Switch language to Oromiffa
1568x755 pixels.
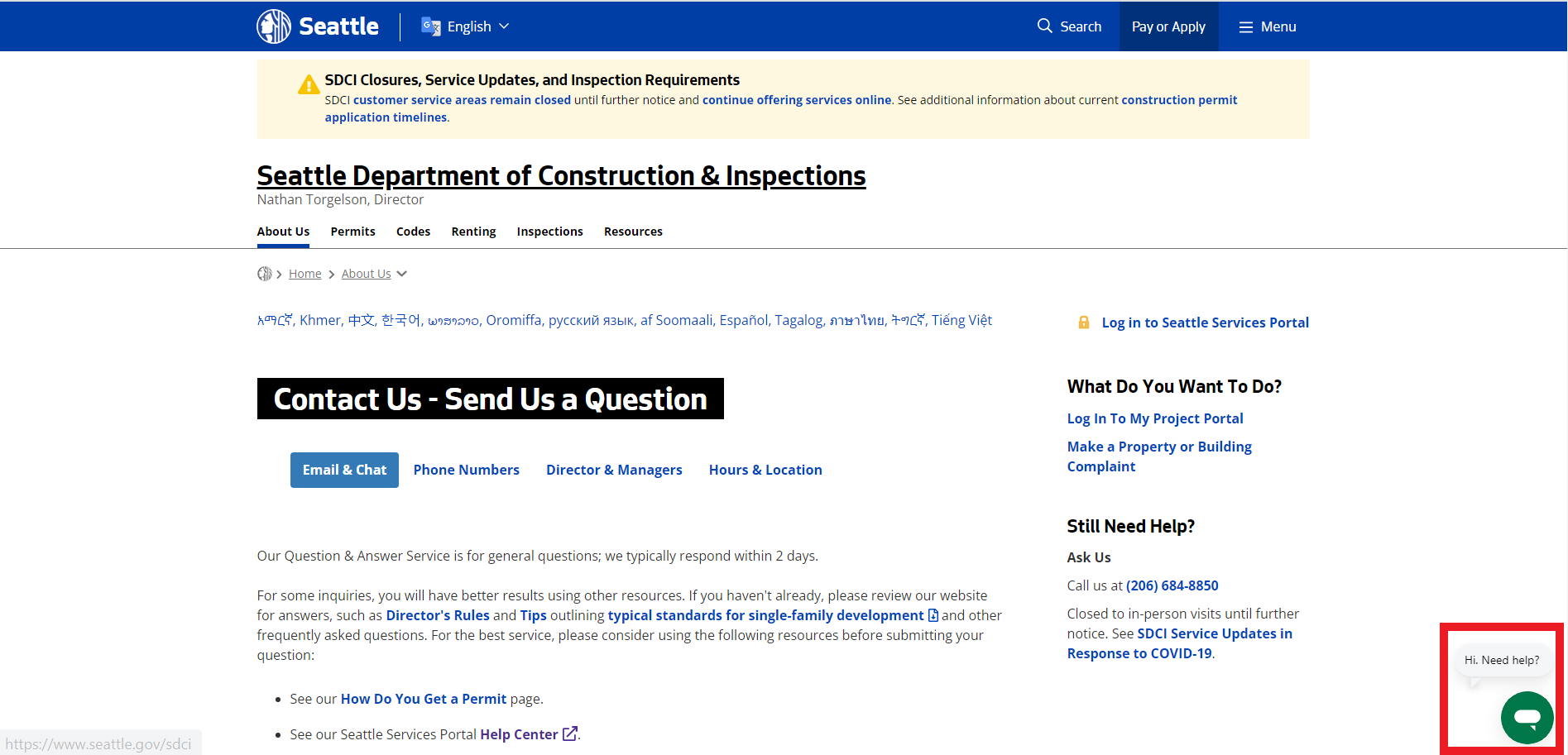(514, 320)
